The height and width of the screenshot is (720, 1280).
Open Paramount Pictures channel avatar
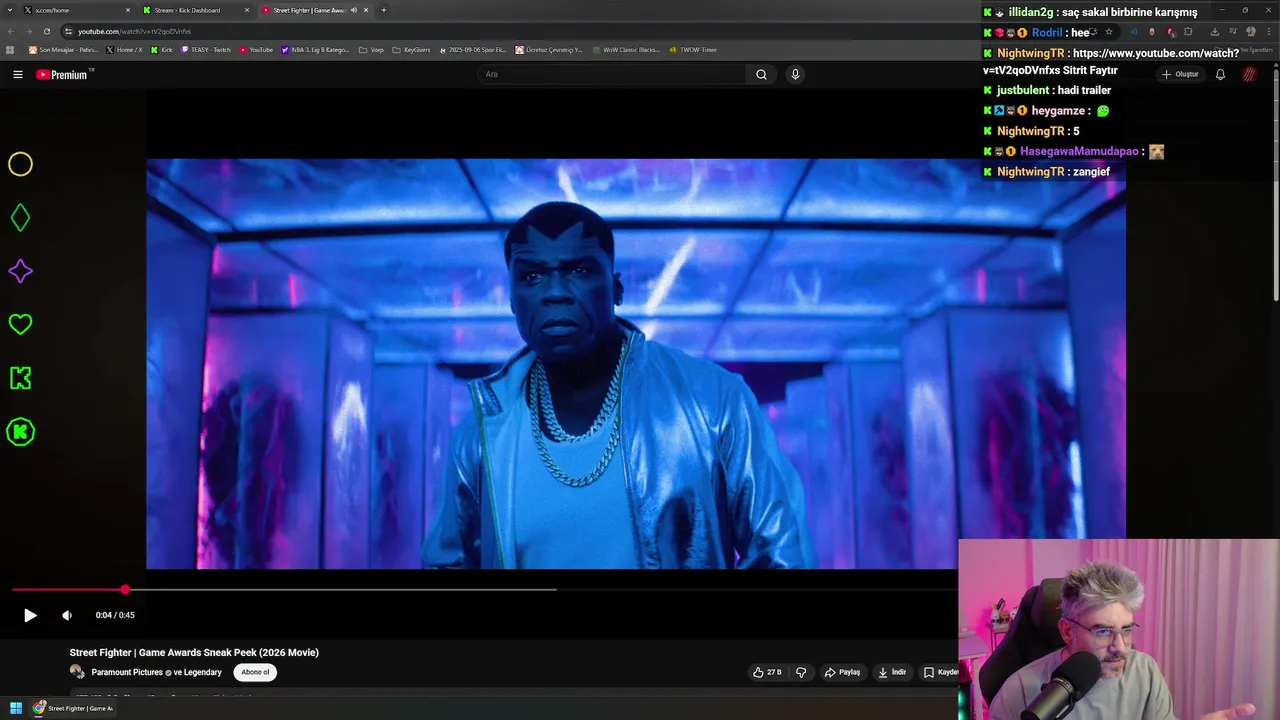(77, 672)
